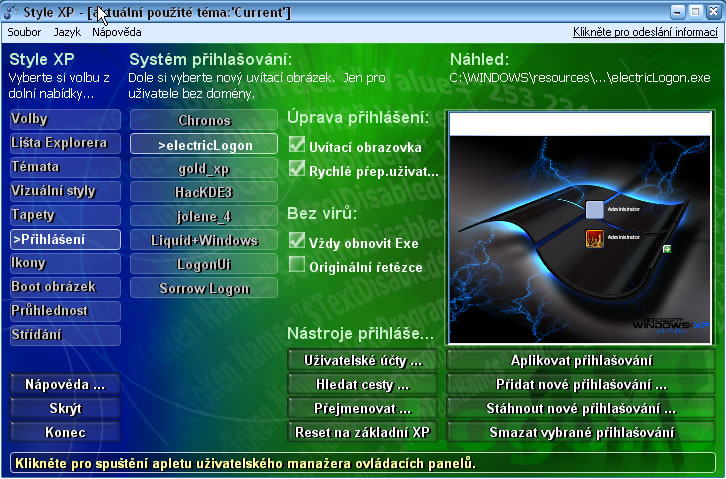Choose the Chronos logon screen

point(204,120)
